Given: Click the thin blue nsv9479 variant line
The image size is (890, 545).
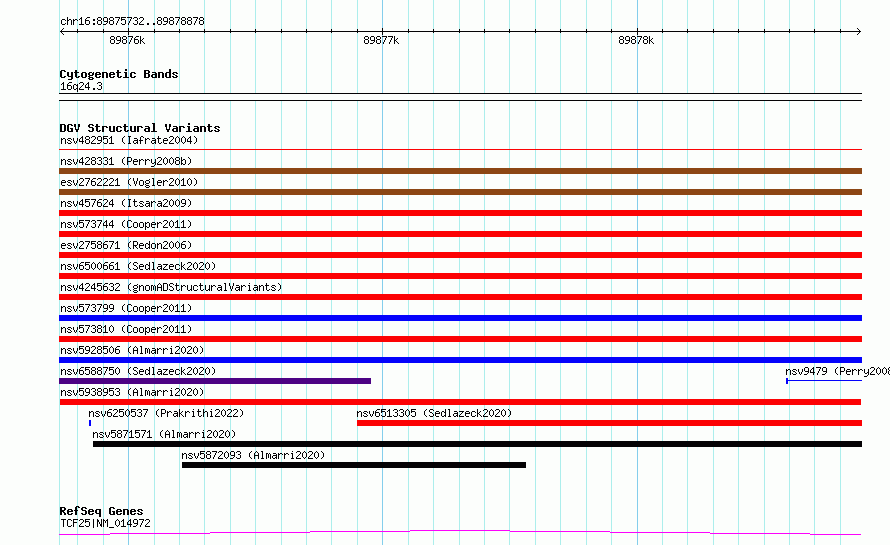Looking at the screenshot, I should tap(824, 381).
